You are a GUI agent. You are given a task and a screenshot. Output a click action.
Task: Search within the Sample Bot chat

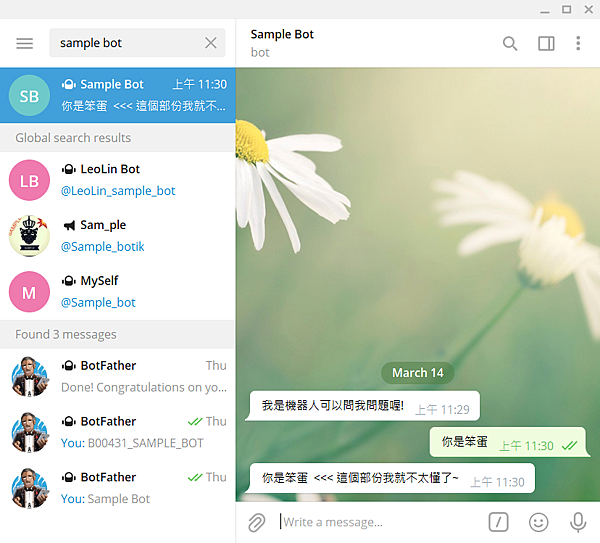pos(510,43)
